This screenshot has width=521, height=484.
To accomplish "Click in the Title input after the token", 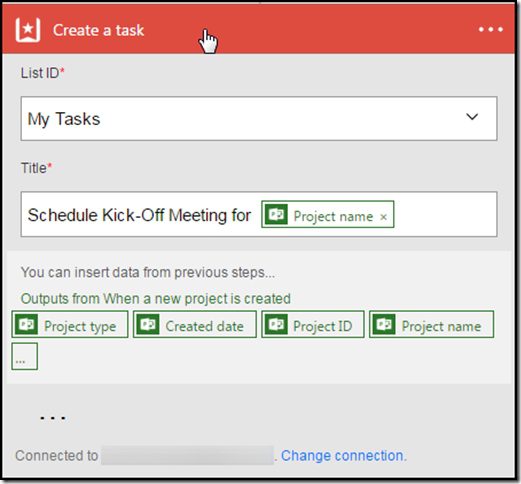I will (x=445, y=214).
